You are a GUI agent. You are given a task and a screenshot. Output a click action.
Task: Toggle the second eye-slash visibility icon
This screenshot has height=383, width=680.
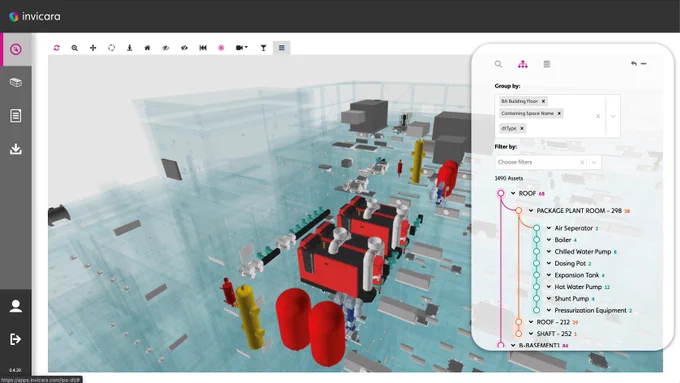coord(184,48)
